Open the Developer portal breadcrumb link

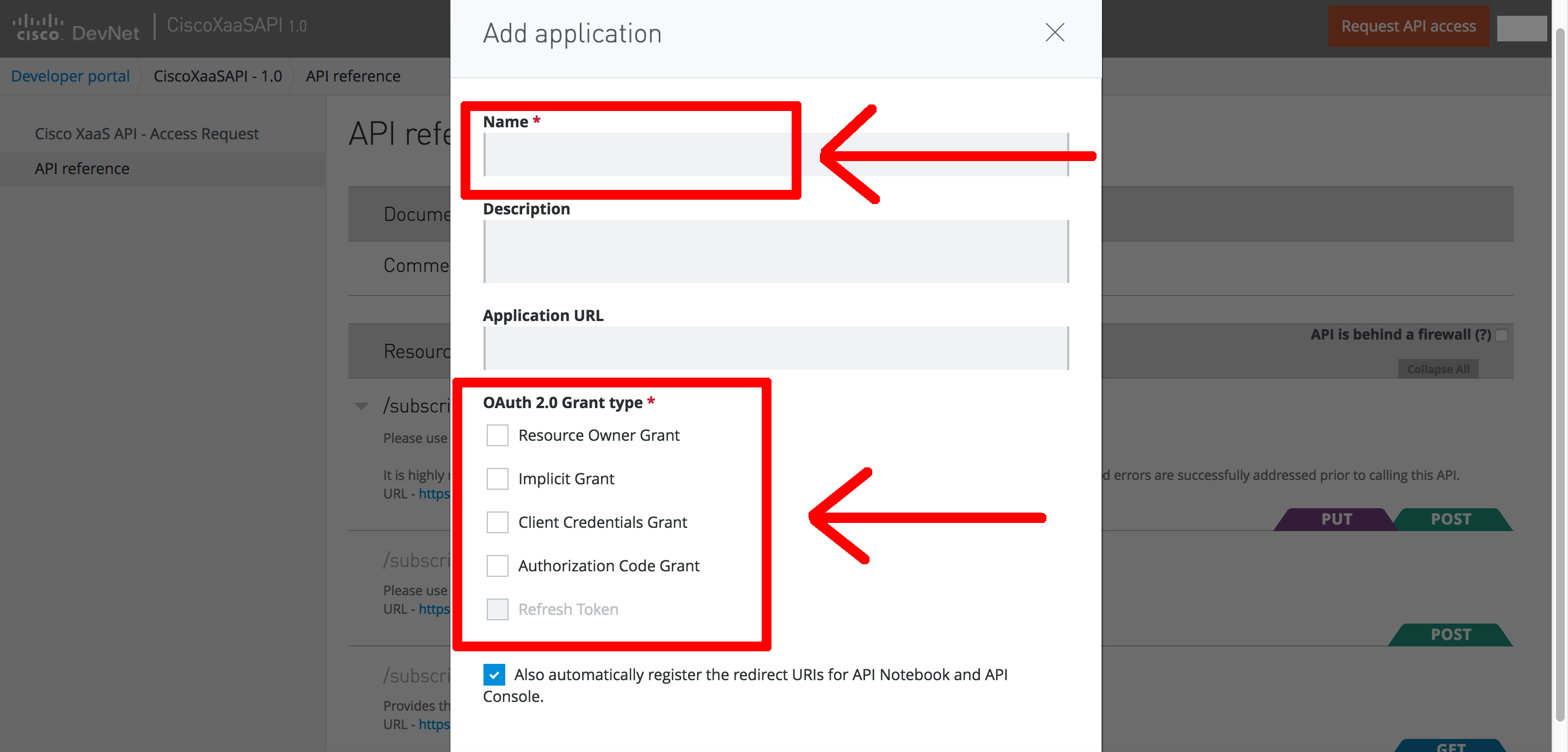click(x=70, y=76)
